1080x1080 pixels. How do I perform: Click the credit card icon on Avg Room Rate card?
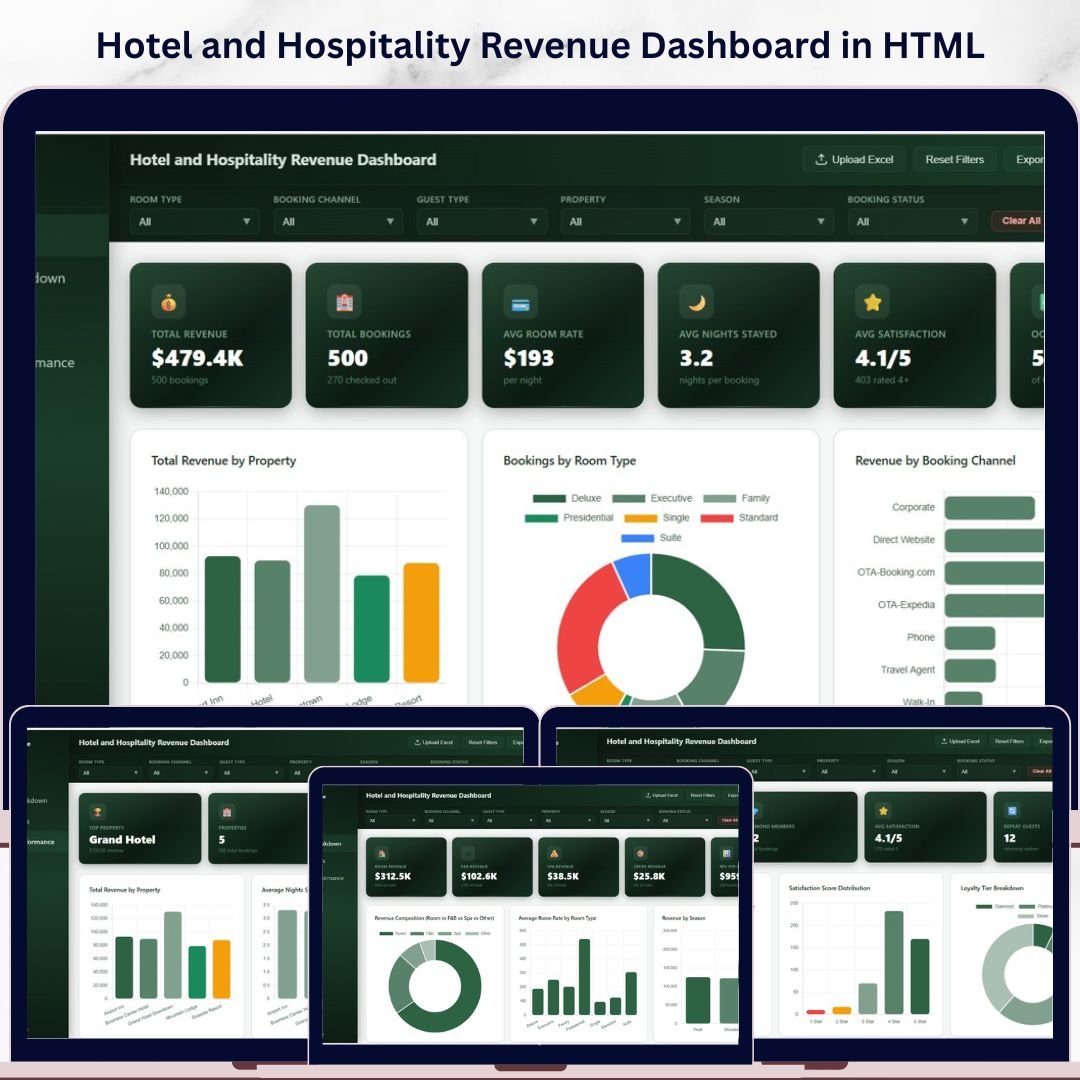[x=520, y=301]
